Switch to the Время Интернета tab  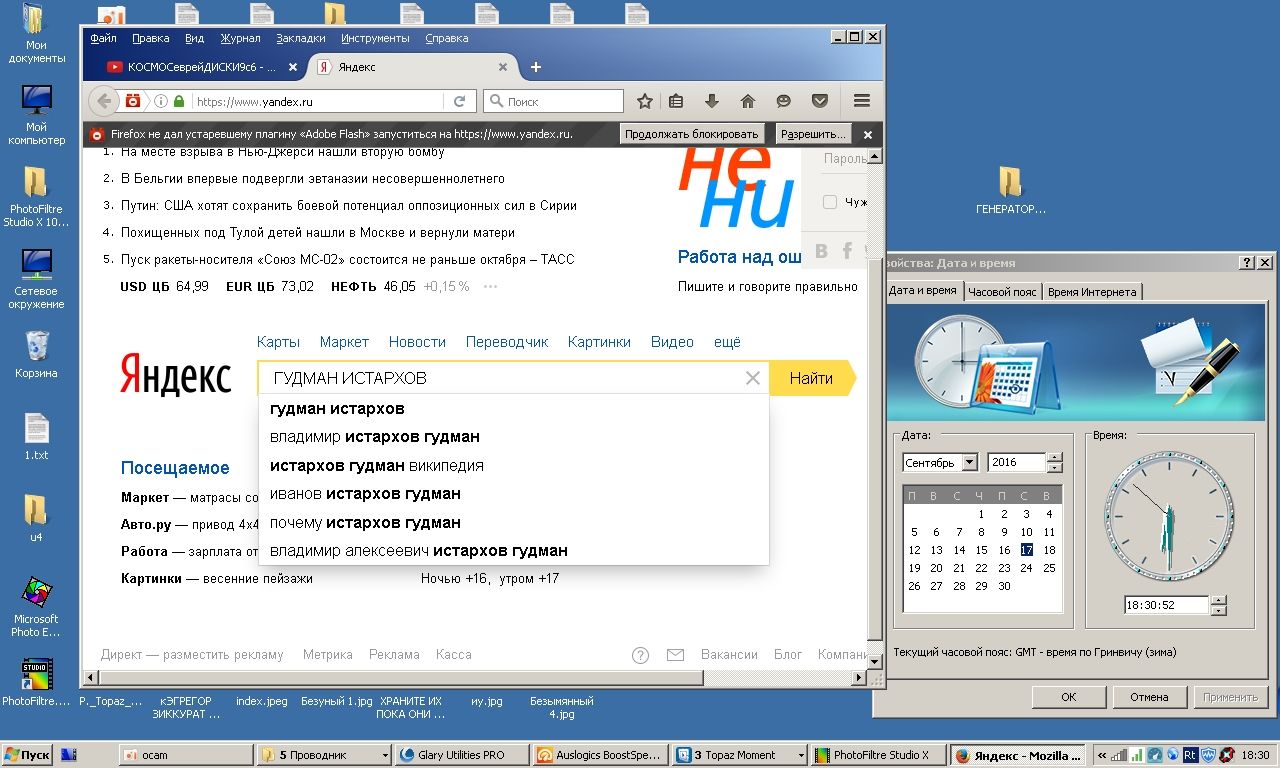[x=1092, y=292]
